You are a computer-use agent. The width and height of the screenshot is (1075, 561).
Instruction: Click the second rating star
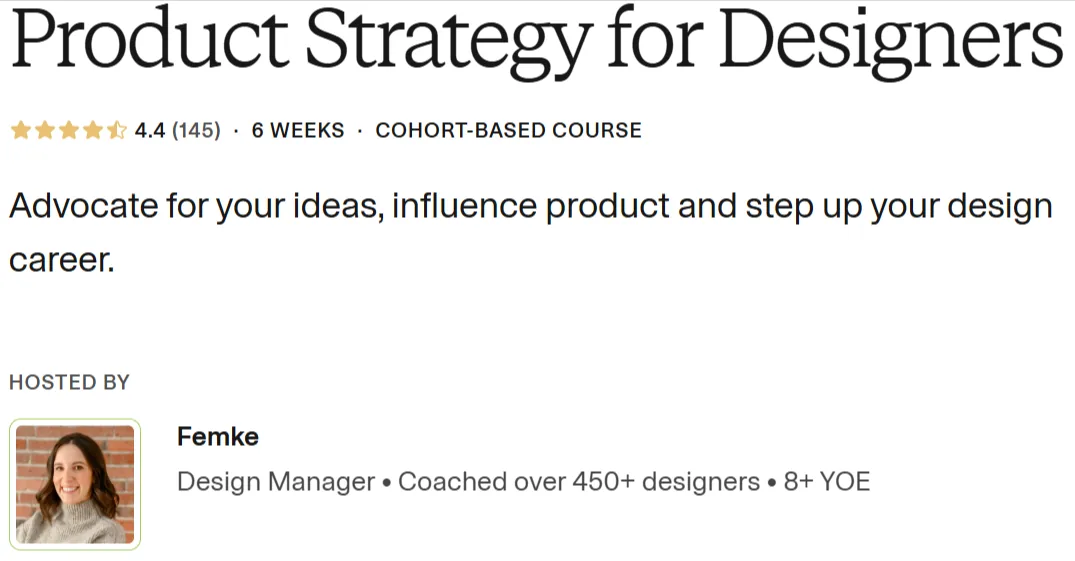pyautogui.click(x=45, y=130)
